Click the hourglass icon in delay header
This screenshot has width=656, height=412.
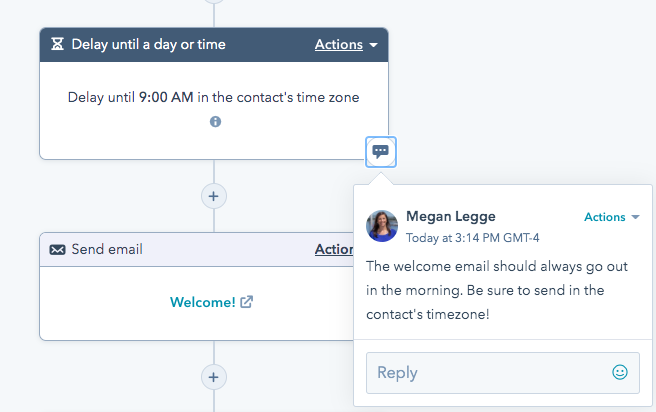click(57, 44)
